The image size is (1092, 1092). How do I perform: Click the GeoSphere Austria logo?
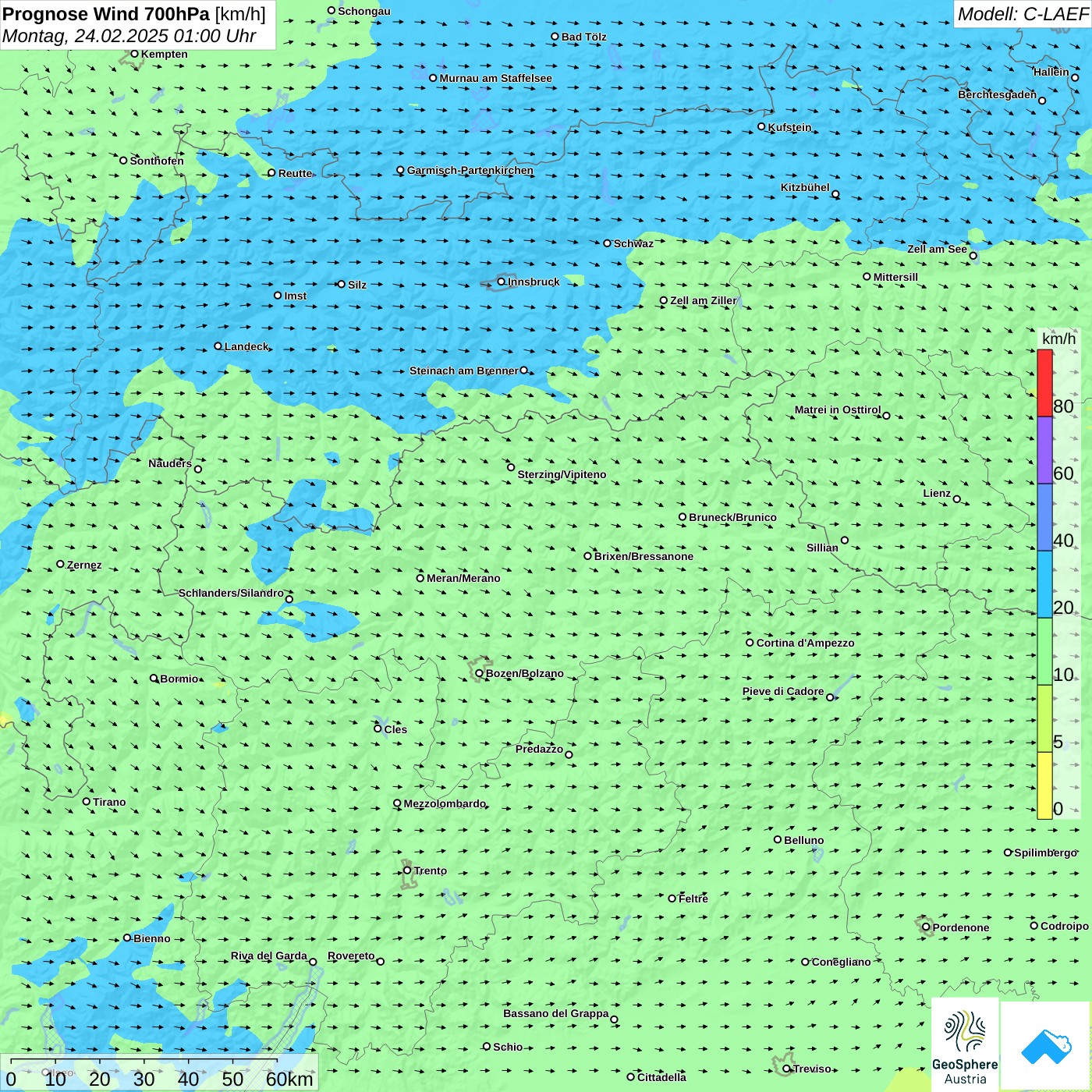(965, 1044)
